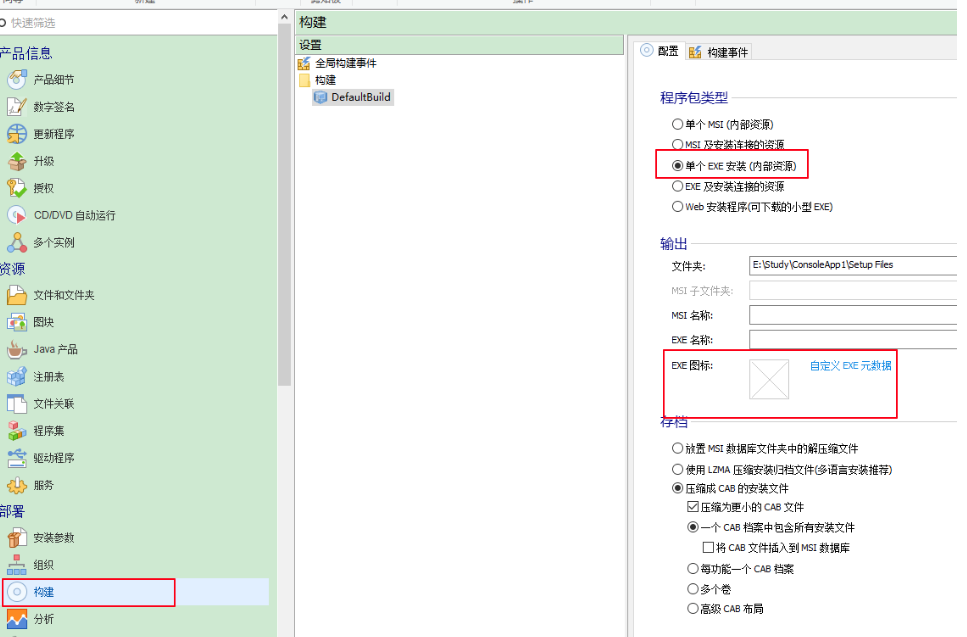Image resolution: width=967 pixels, height=637 pixels.
Task: Open the 文件关联 icon
Action: coord(17,404)
